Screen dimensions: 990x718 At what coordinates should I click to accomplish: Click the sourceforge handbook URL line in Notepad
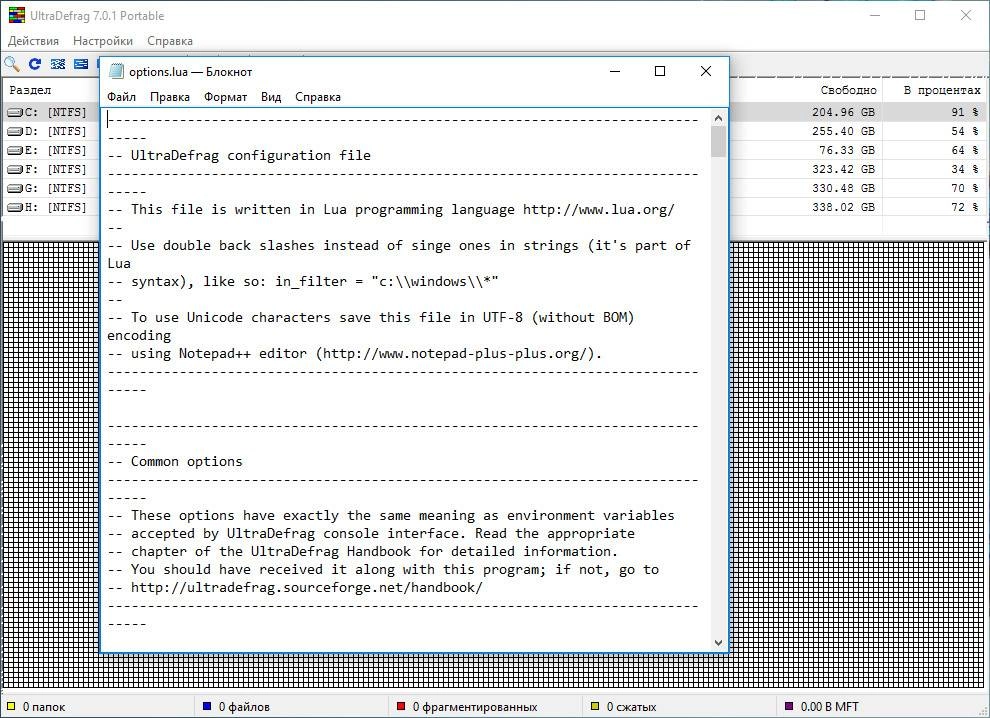click(x=295, y=588)
